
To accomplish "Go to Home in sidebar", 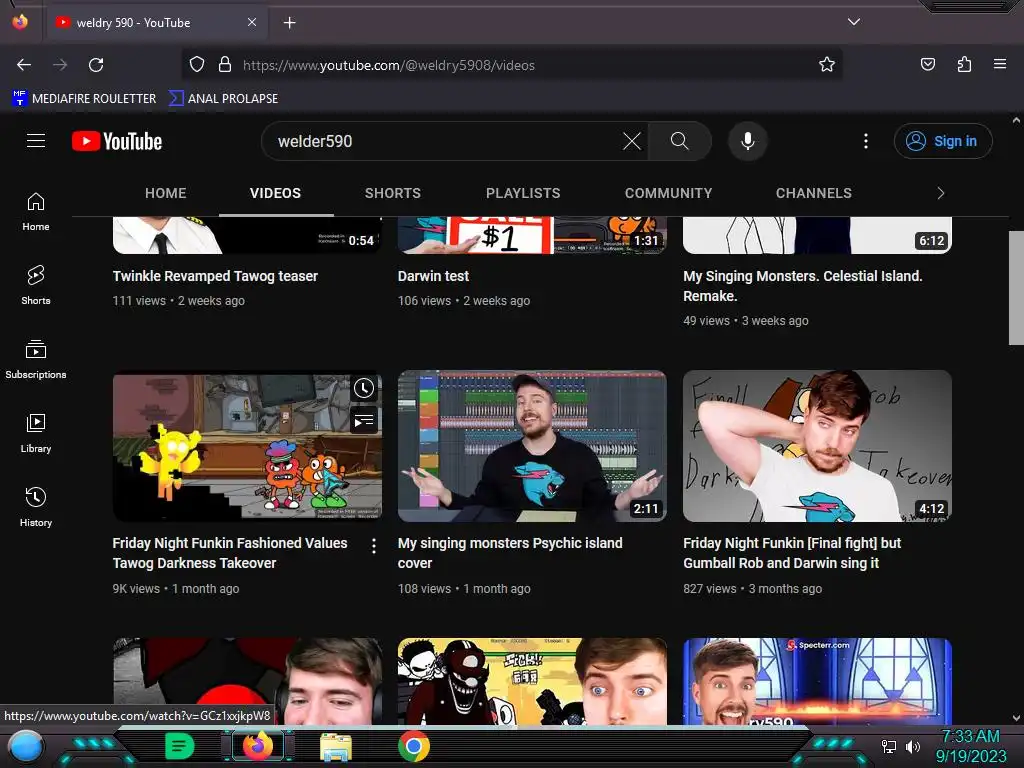I will point(36,212).
